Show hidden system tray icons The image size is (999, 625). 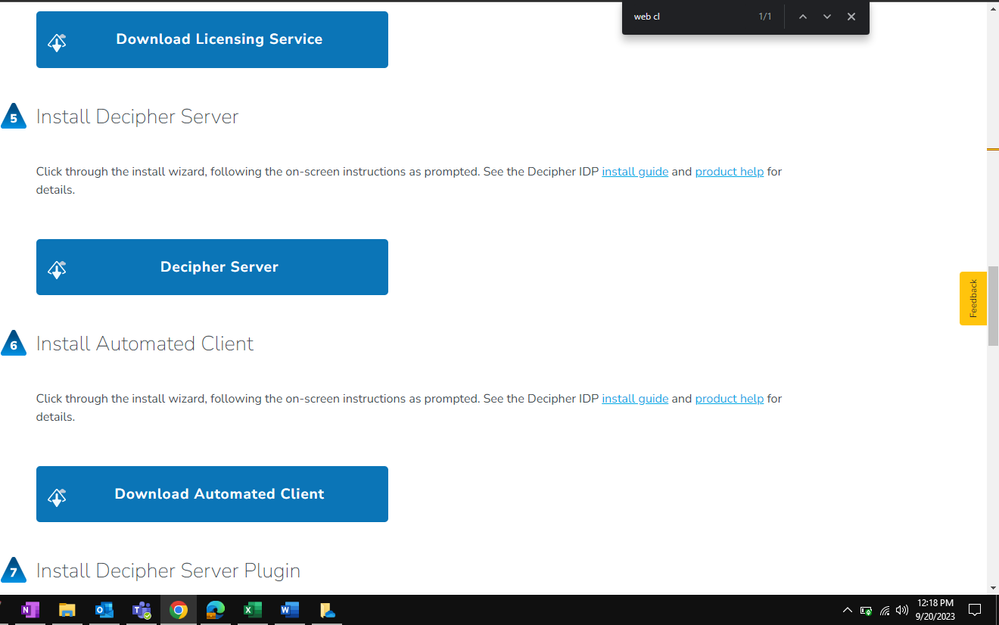click(847, 610)
